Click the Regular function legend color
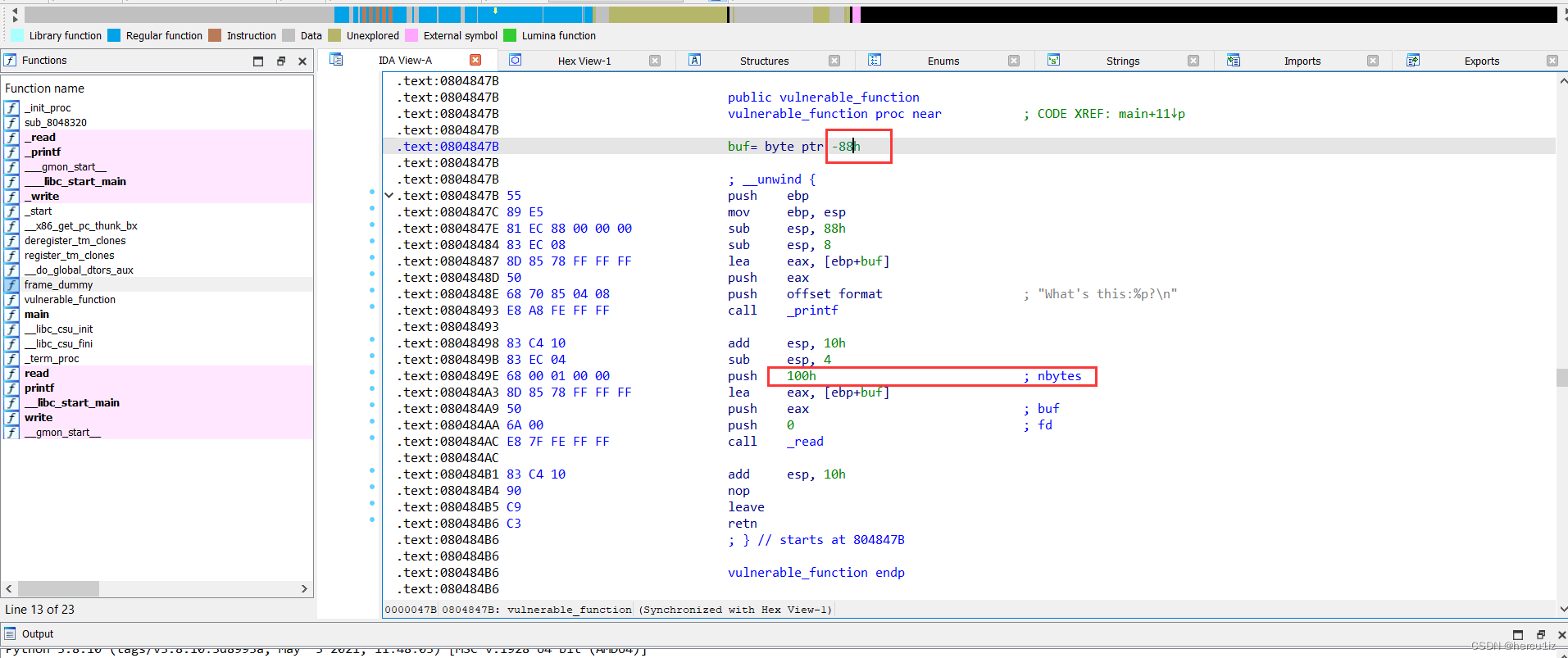The height and width of the screenshot is (658, 1568). tap(114, 35)
